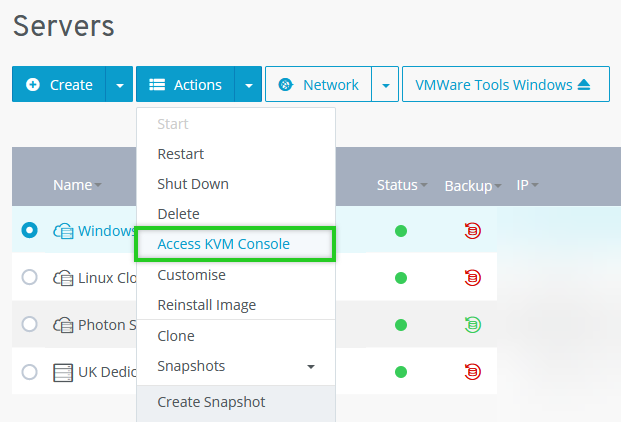Expand the Snapshots submenu

[x=310, y=367]
